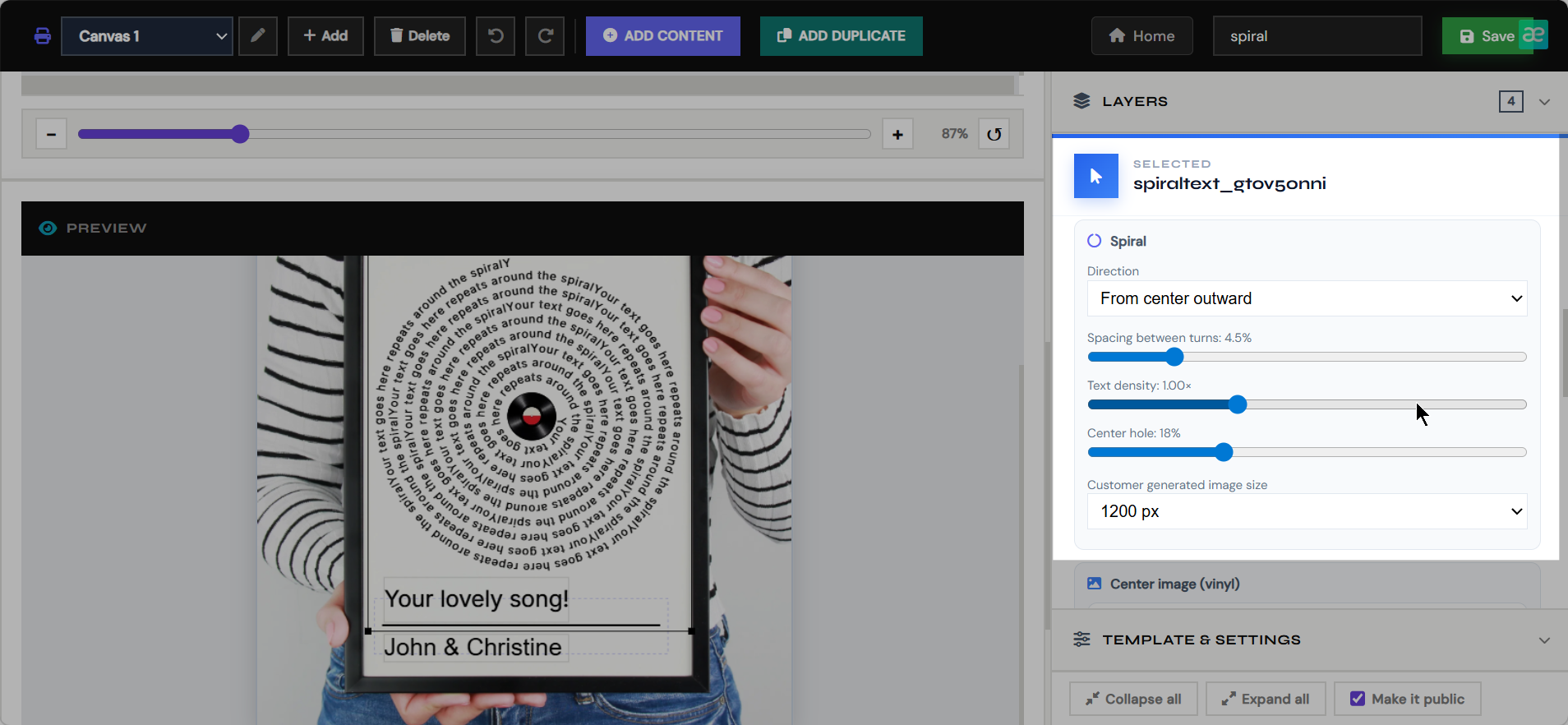Open the Customer generated image size dropdown
Screen dimensions: 1568x725
click(x=1307, y=511)
